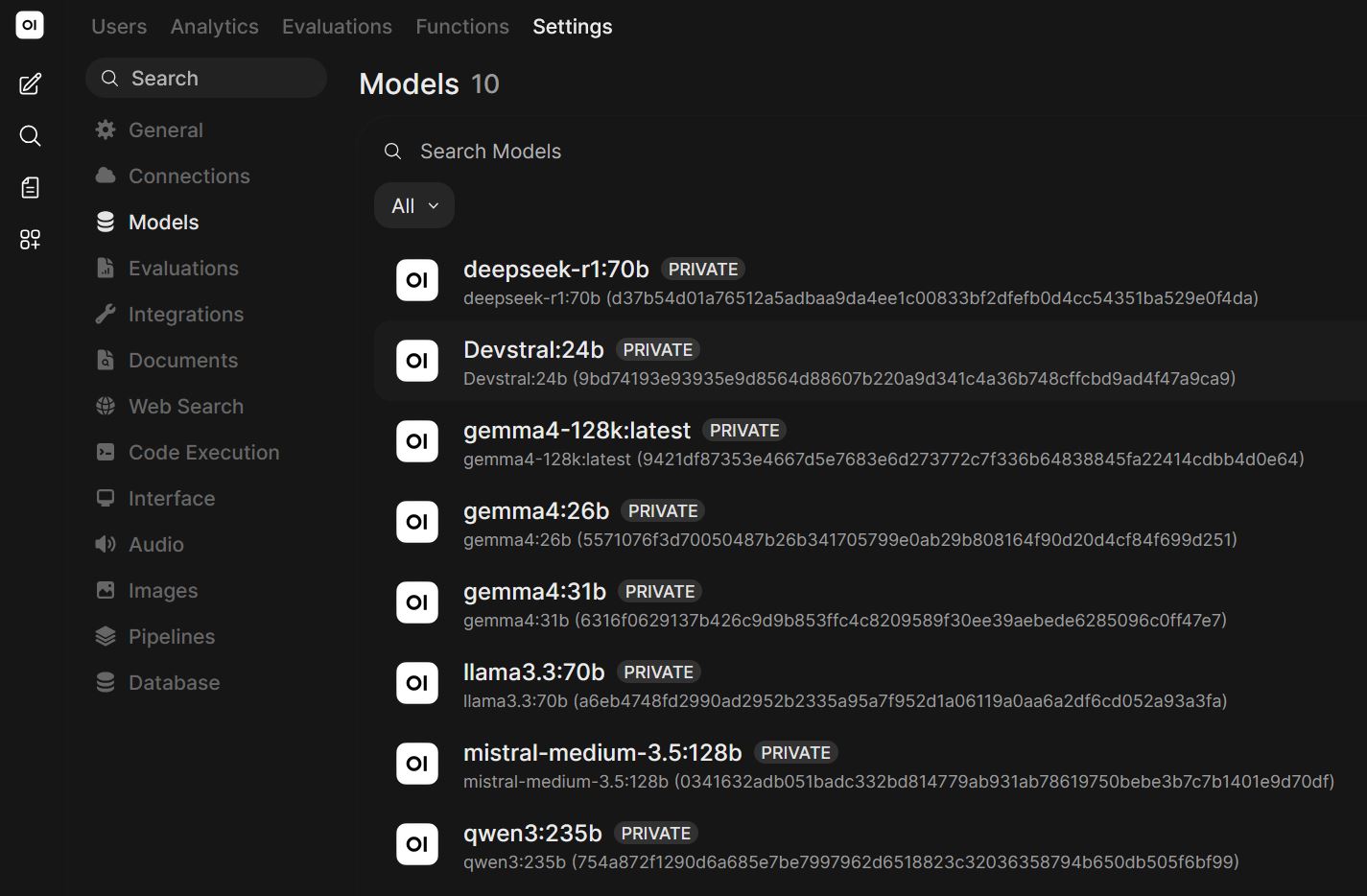1367x896 pixels.
Task: Click the Audio speaker icon
Action: [x=106, y=544]
